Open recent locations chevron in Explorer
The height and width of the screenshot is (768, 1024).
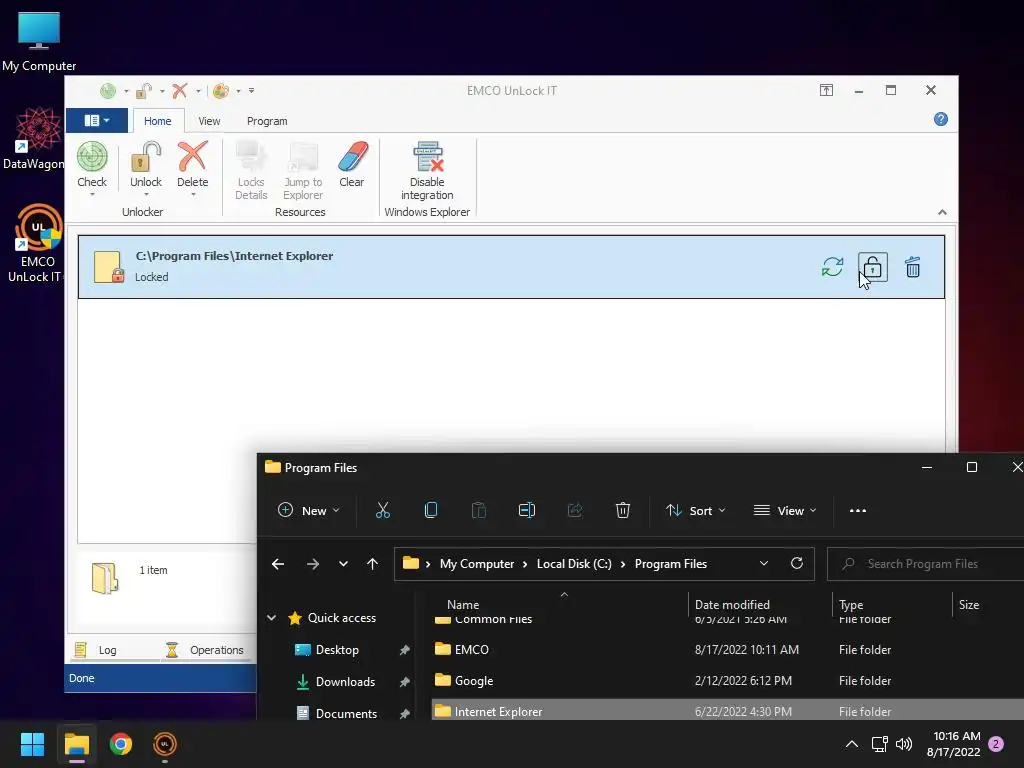(x=343, y=564)
